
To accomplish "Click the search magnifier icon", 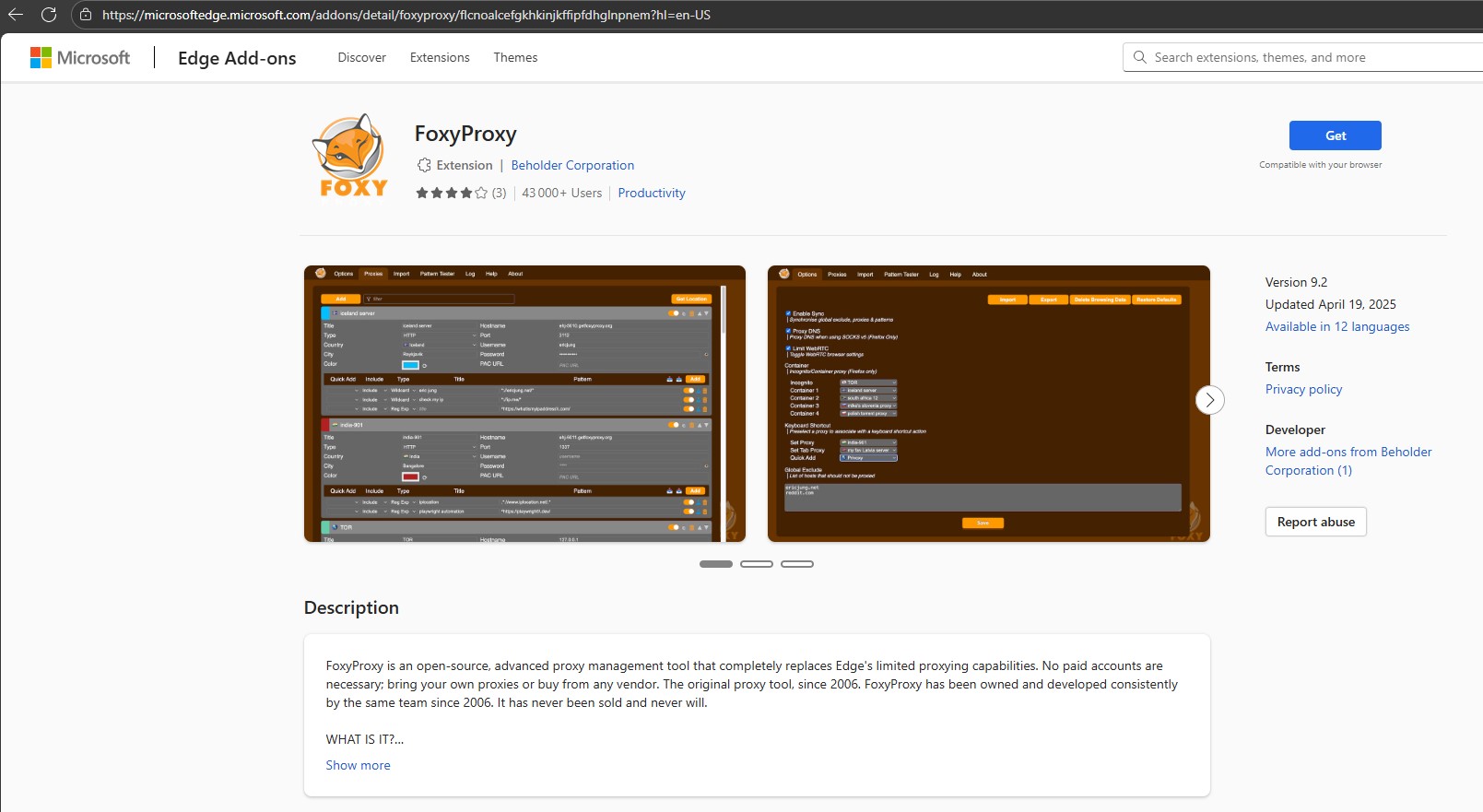I will coord(1140,57).
